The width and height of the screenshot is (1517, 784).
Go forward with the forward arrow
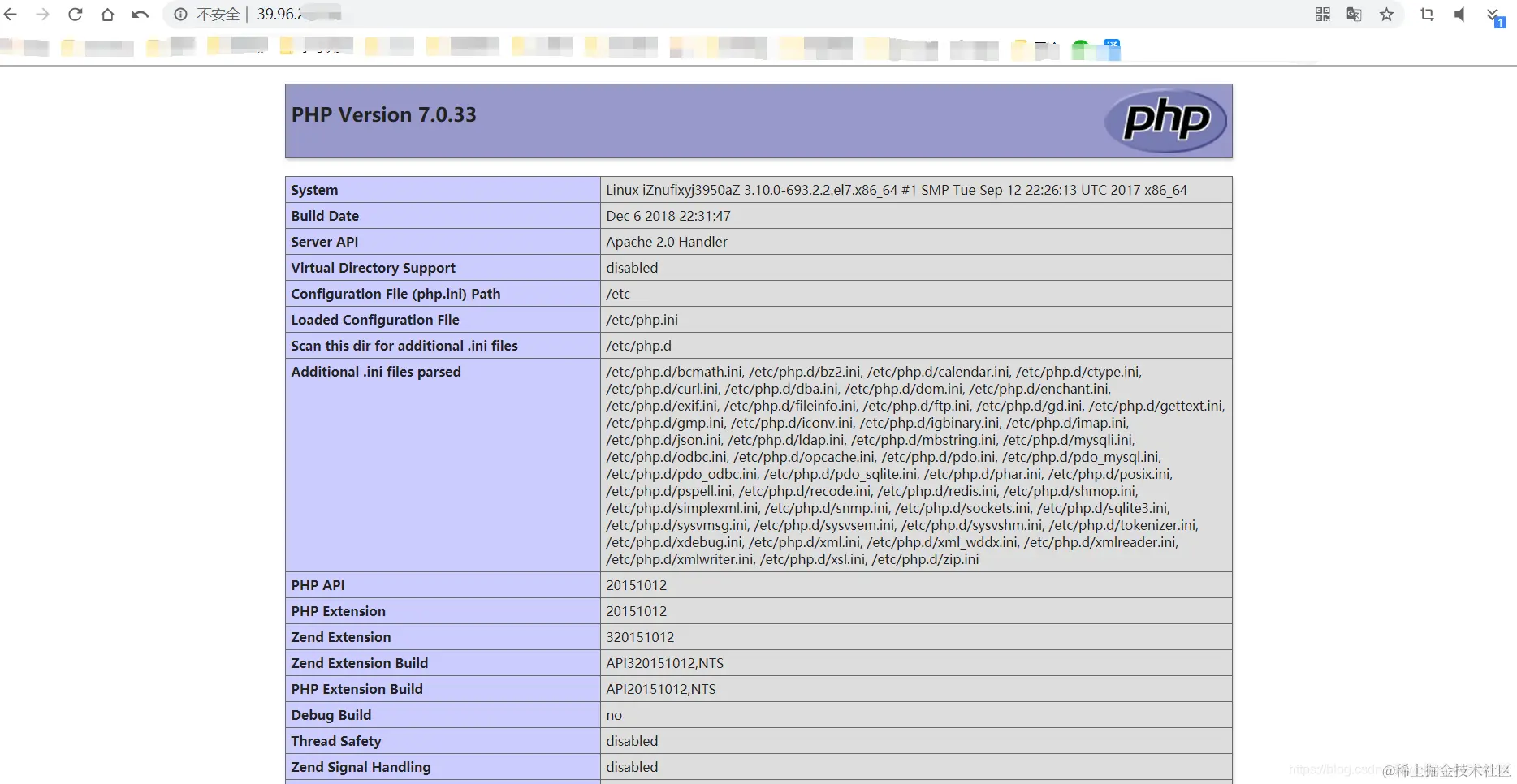(42, 15)
